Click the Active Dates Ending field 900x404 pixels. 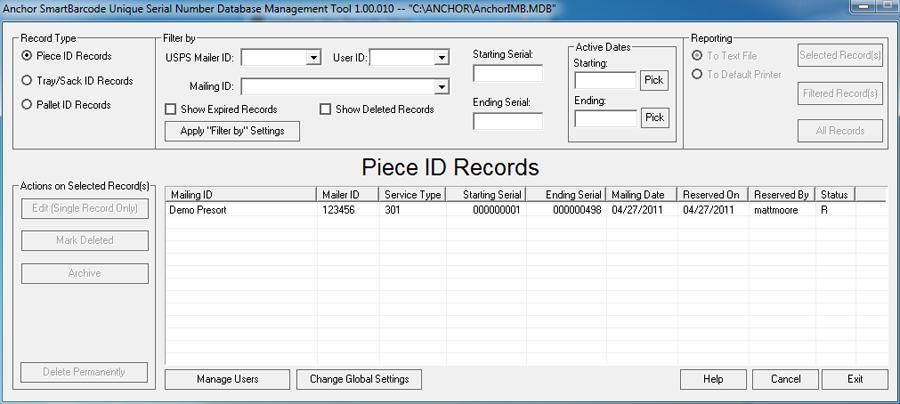[x=606, y=118]
